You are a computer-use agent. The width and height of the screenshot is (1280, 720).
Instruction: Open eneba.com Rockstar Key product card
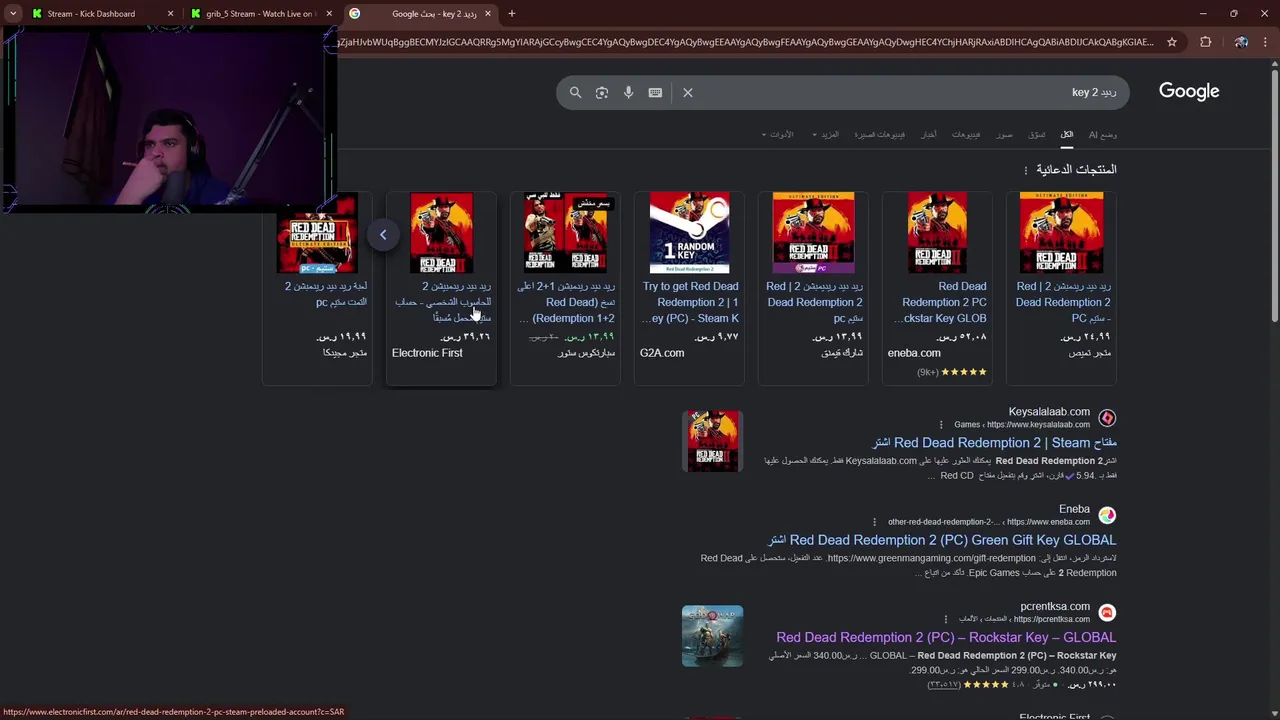[937, 287]
